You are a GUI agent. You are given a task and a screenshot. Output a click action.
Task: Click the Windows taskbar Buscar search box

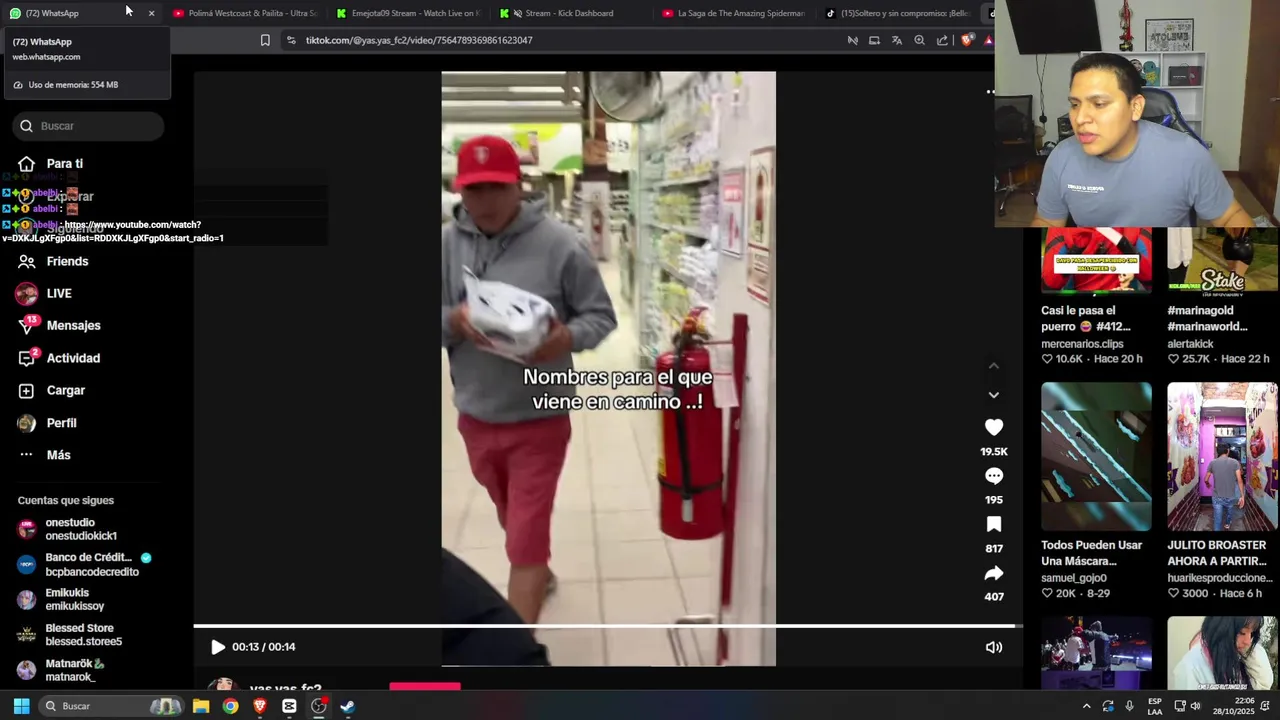coord(112,706)
